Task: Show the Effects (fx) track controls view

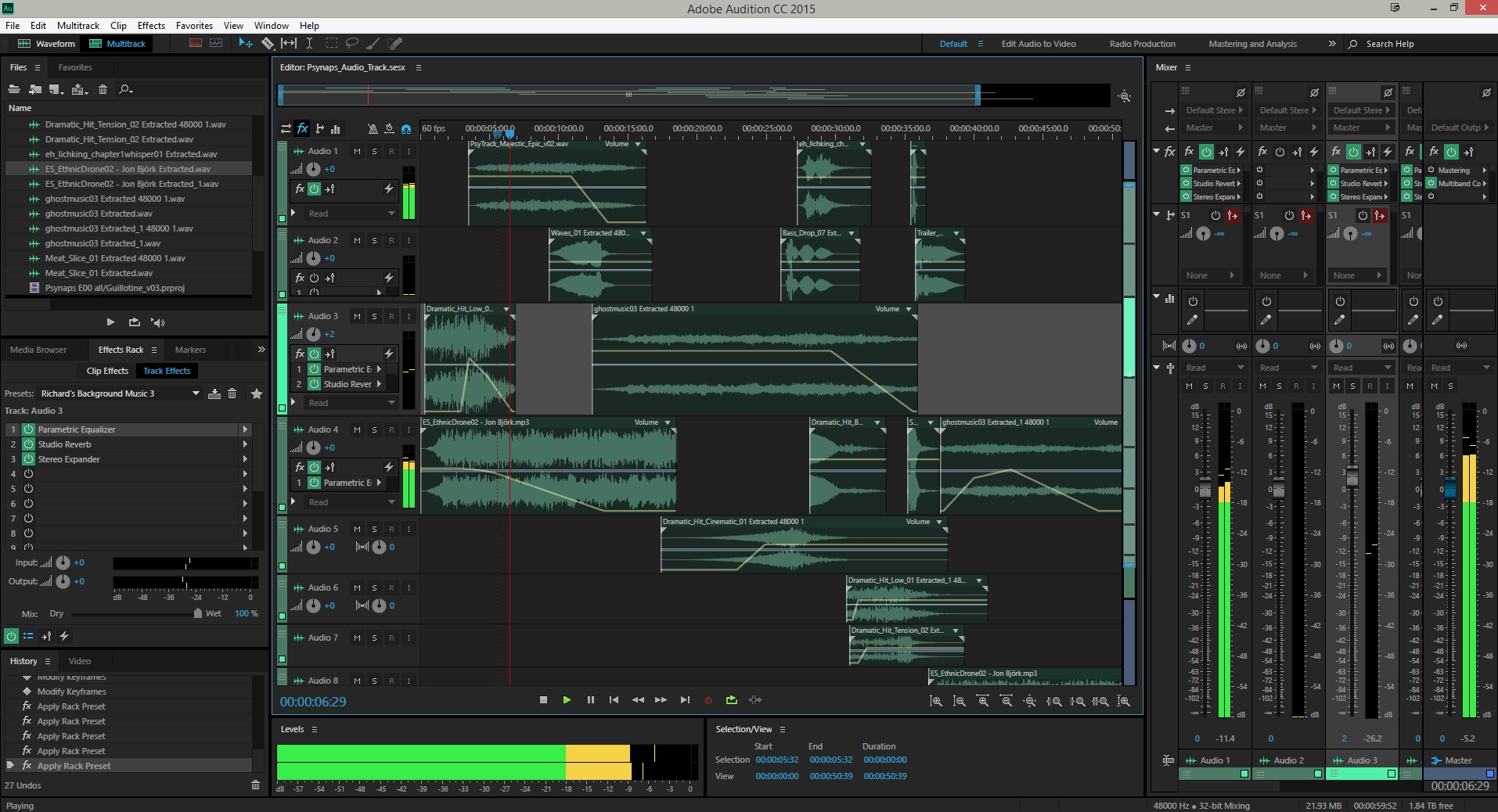Action: (302, 128)
